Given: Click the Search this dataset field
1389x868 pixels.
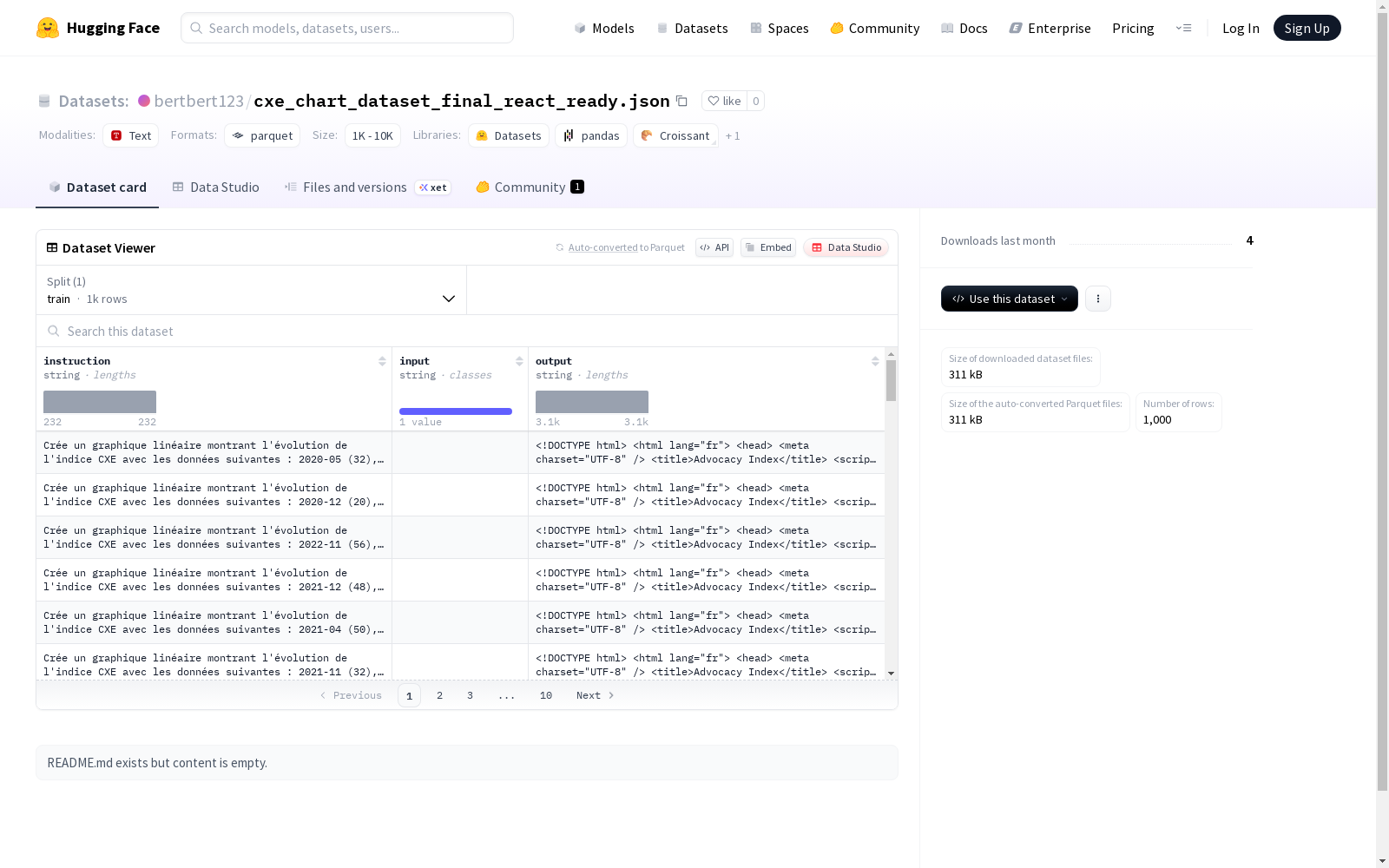Looking at the screenshot, I should 467,331.
